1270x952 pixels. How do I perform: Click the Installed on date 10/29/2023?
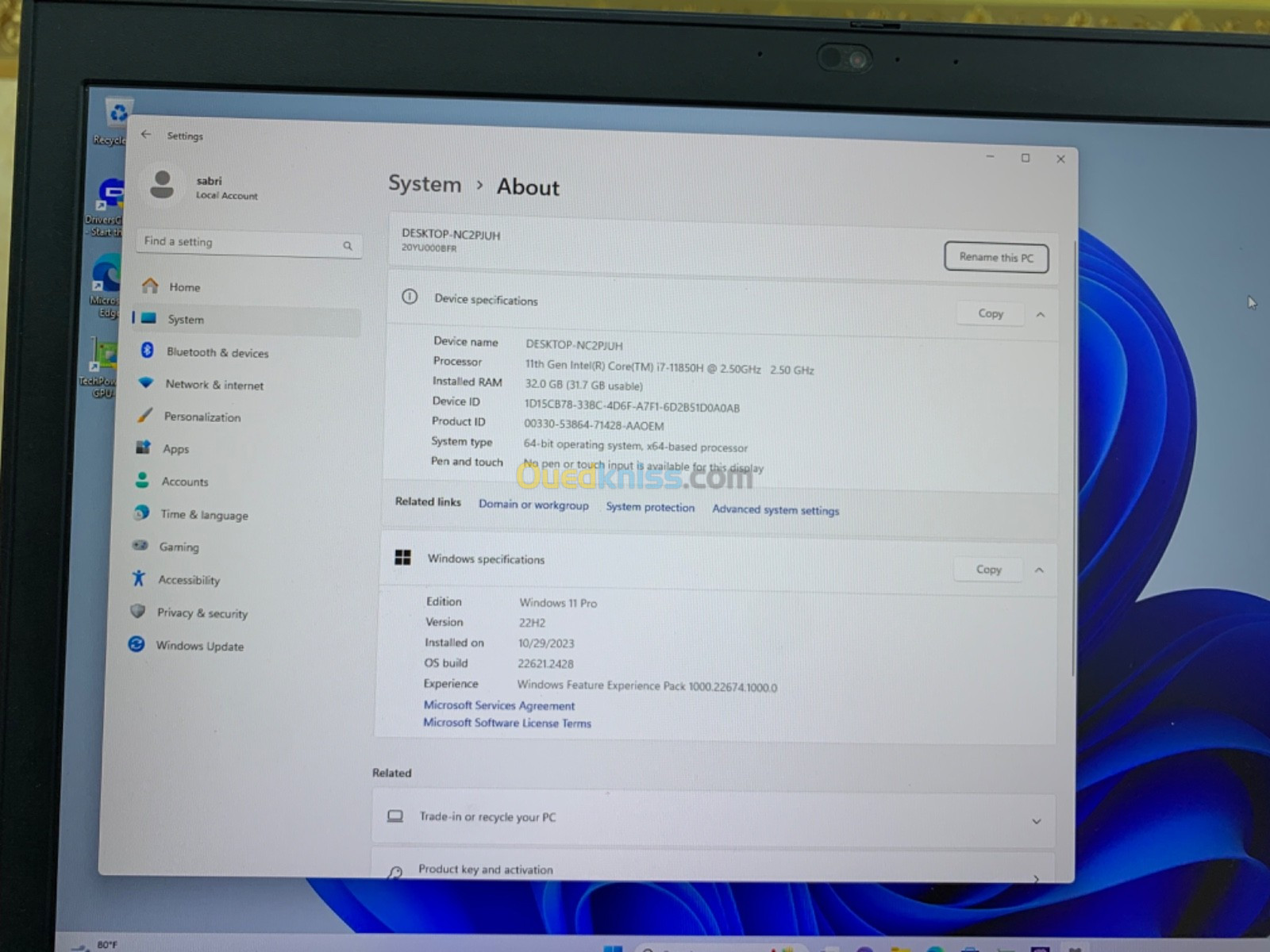[546, 643]
